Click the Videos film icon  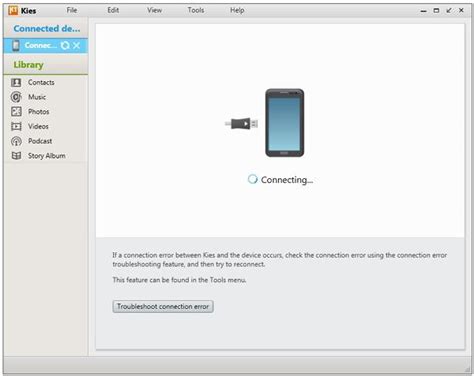16,126
